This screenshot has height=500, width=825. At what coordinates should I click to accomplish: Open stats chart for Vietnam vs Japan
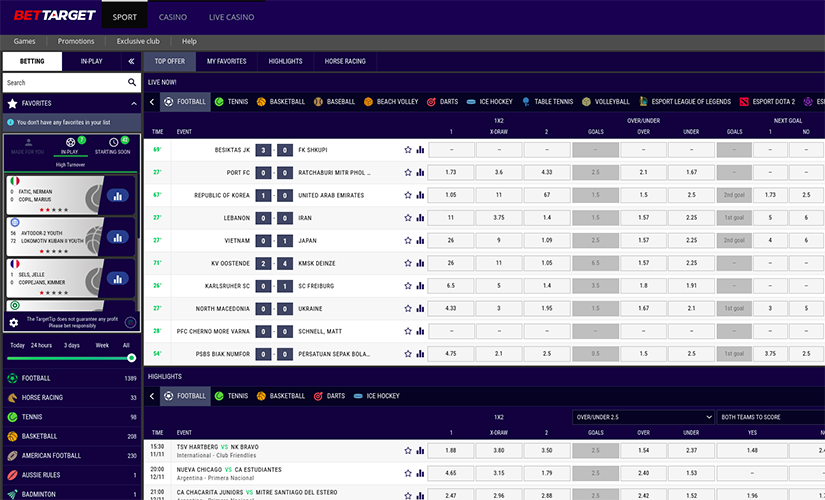coord(420,241)
